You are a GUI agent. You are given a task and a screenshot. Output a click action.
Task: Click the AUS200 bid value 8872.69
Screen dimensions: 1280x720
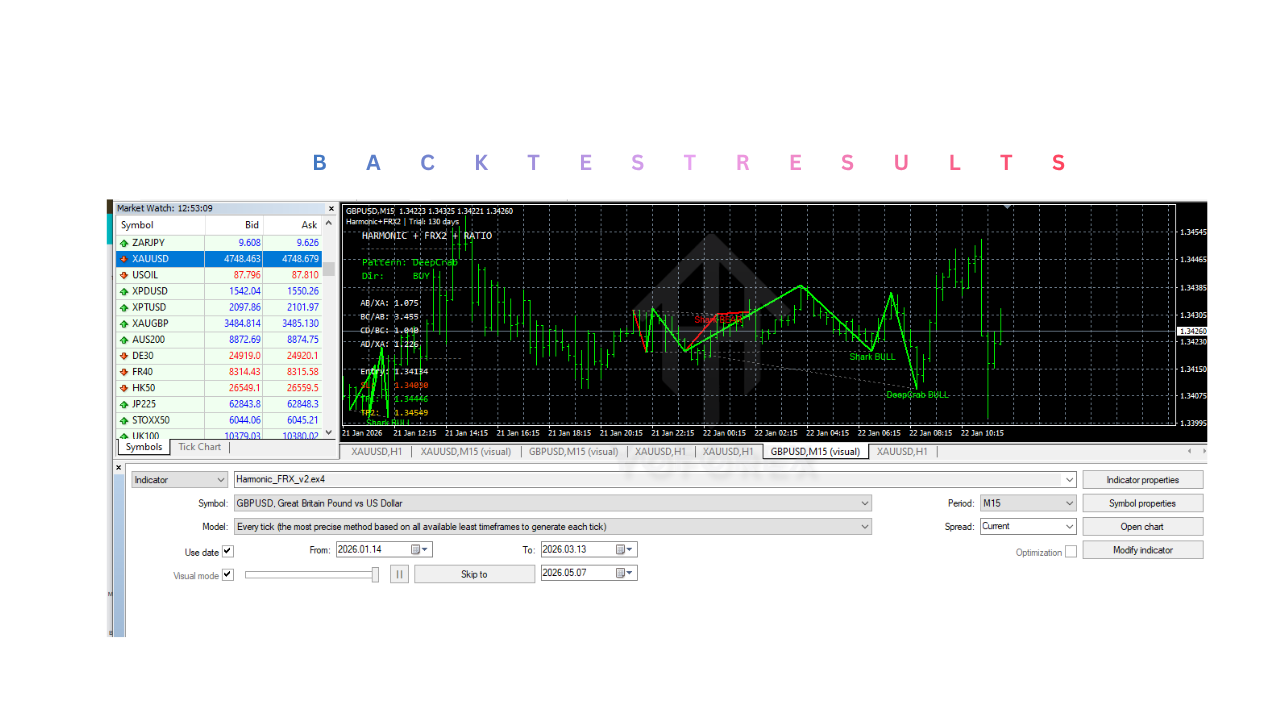tap(245, 339)
